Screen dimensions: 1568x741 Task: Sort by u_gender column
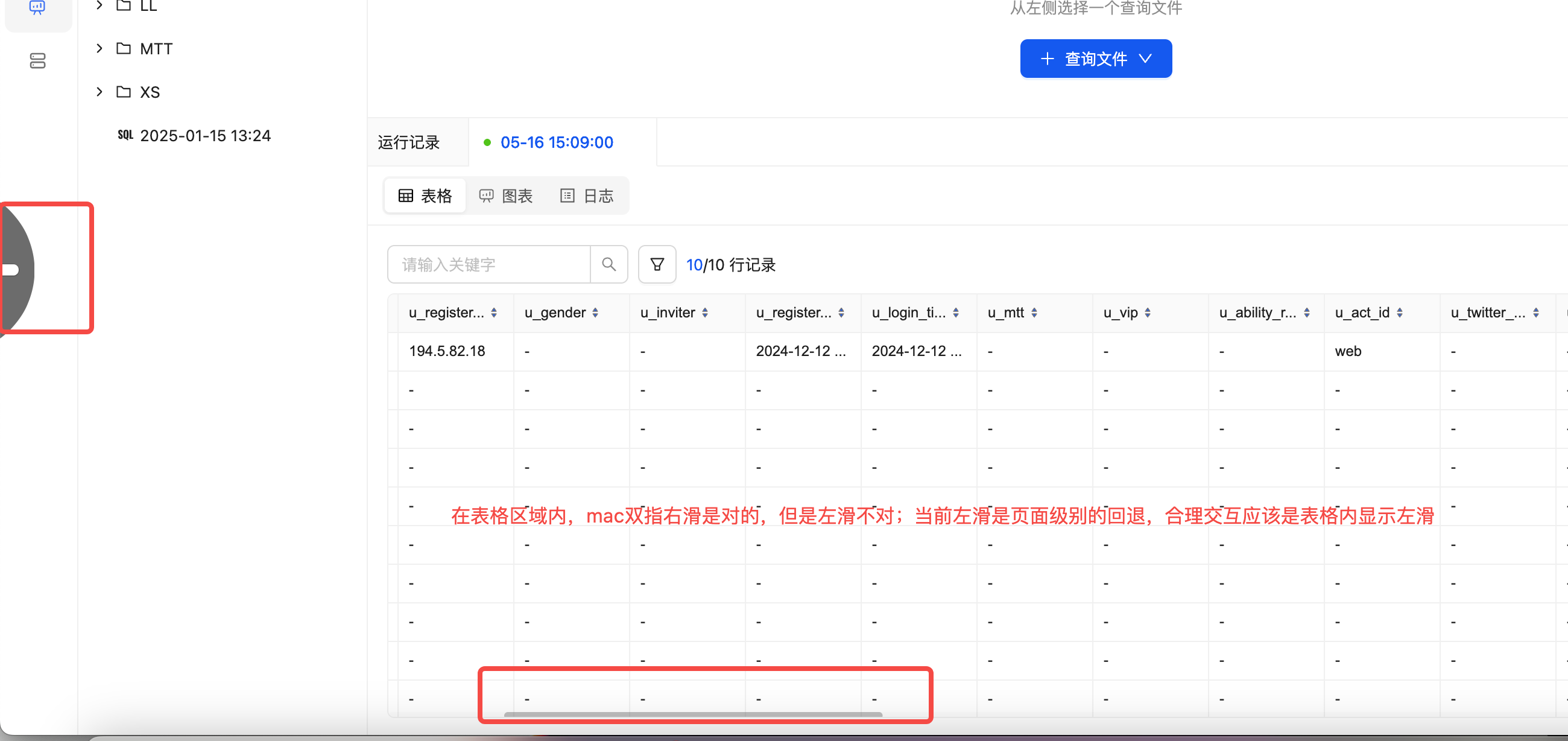pos(595,313)
